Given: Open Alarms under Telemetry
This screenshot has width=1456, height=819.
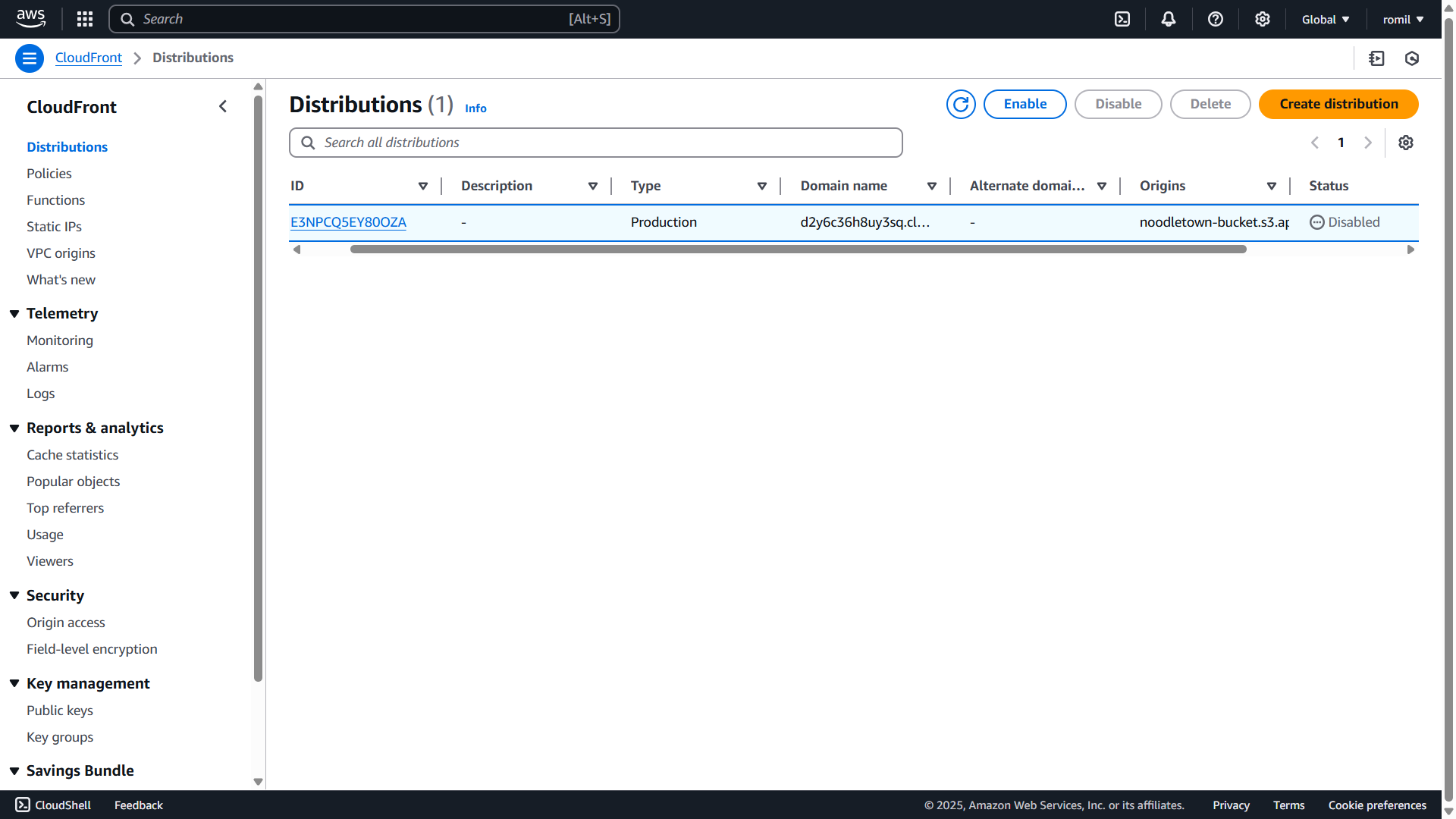Looking at the screenshot, I should (x=47, y=366).
